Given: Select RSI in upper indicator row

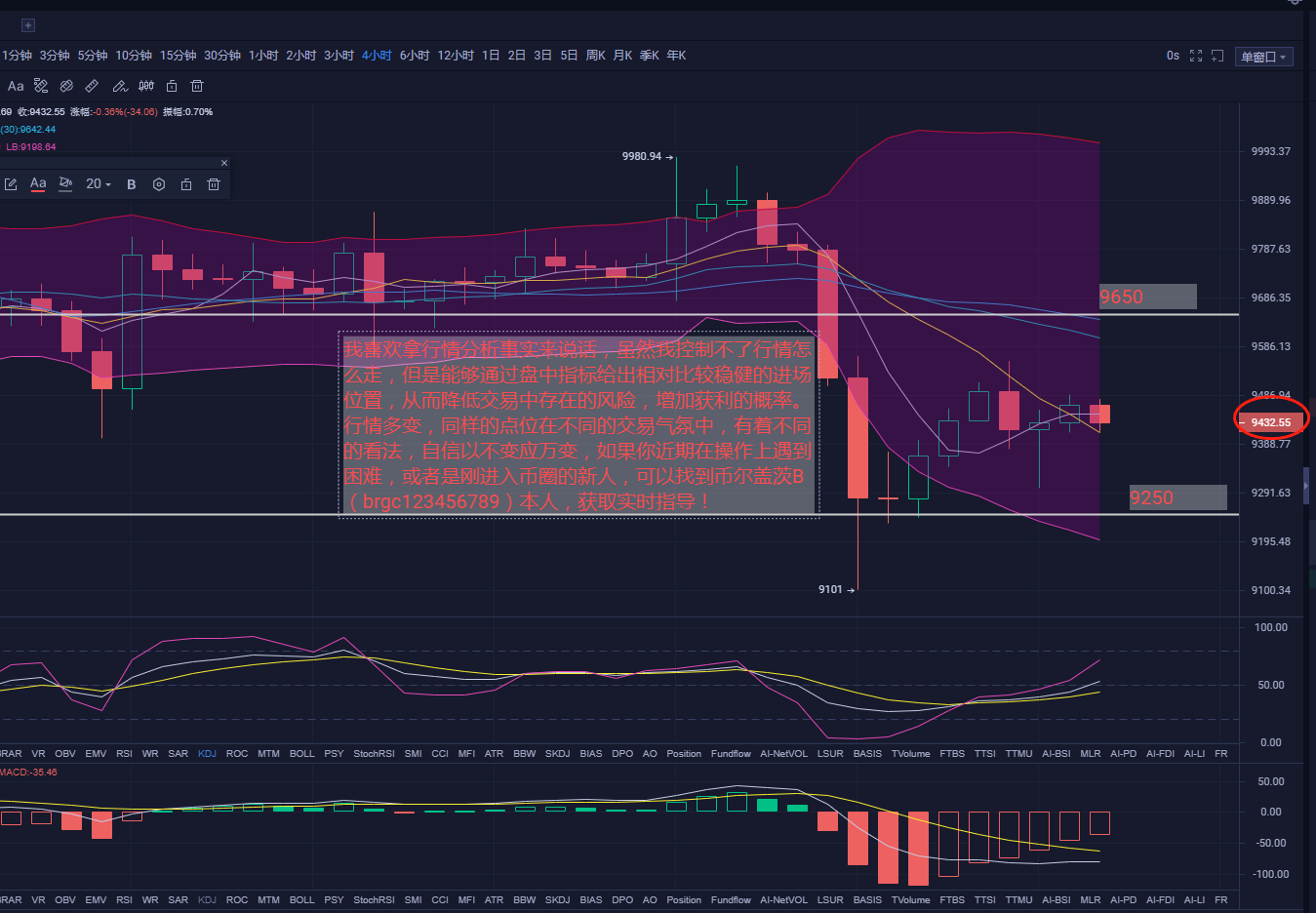Looking at the screenshot, I should [x=124, y=754].
